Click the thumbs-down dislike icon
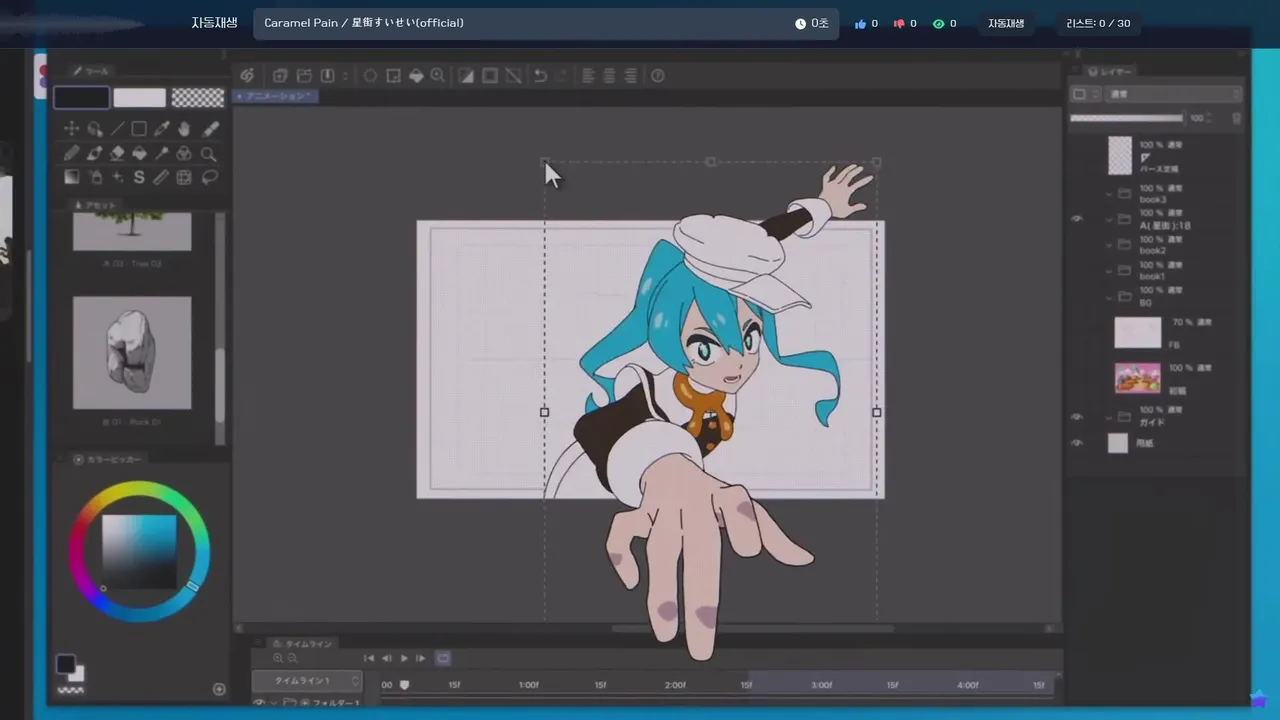This screenshot has width=1280, height=720. (x=899, y=24)
